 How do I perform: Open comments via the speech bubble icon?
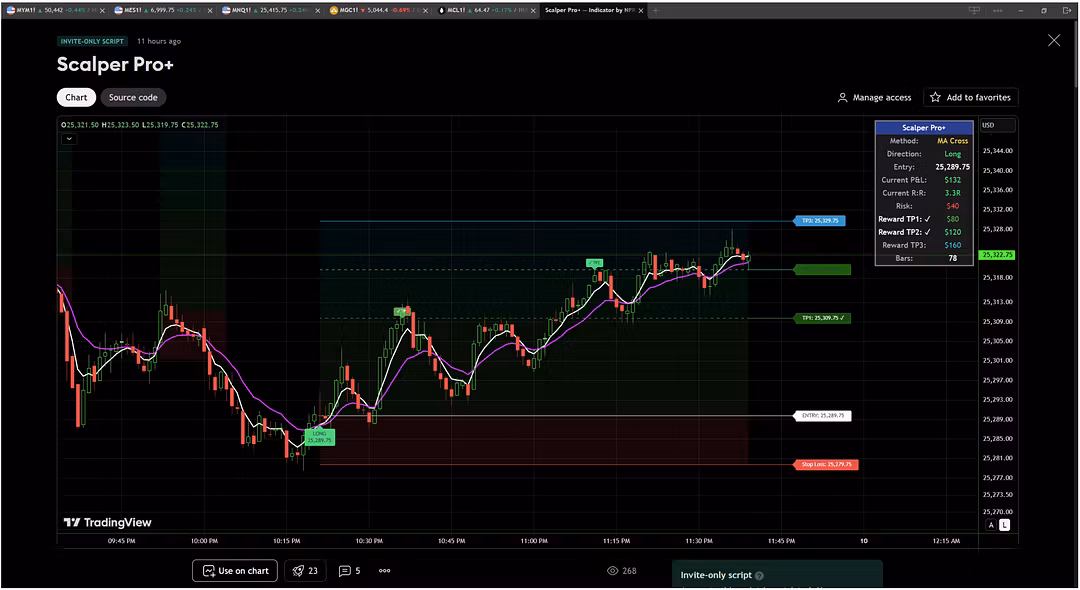pyautogui.click(x=344, y=571)
